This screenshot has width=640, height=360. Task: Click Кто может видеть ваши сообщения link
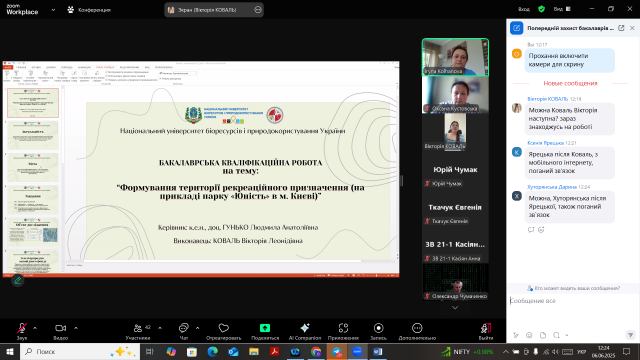tap(573, 288)
